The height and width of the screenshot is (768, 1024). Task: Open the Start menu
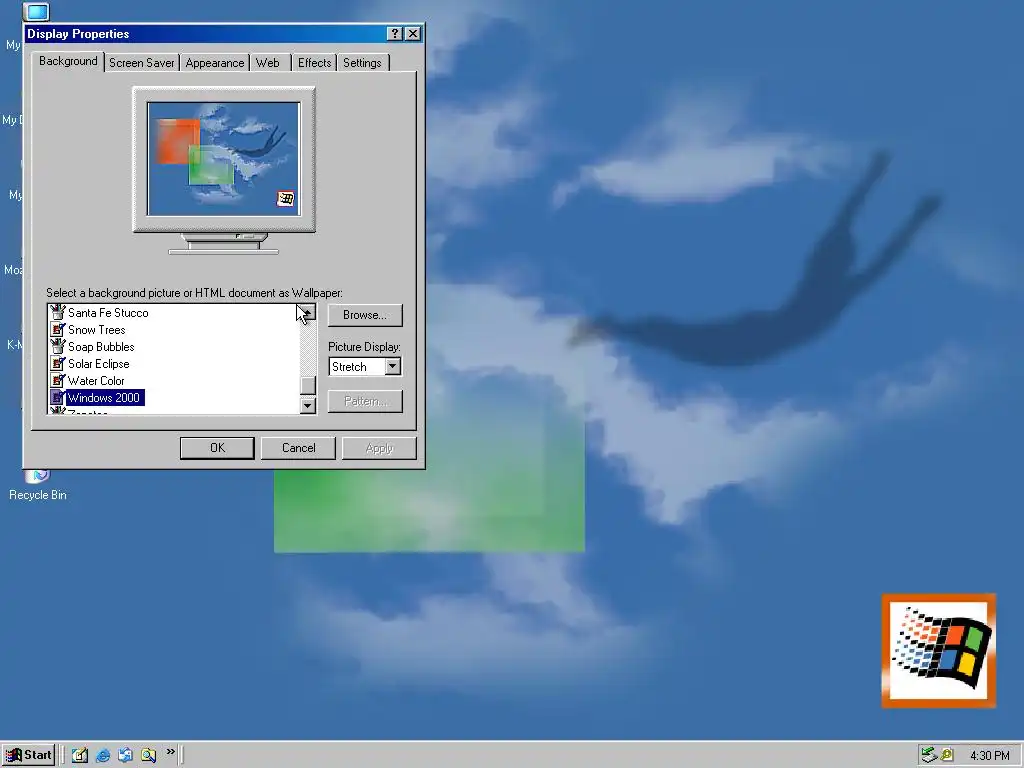click(x=28, y=755)
